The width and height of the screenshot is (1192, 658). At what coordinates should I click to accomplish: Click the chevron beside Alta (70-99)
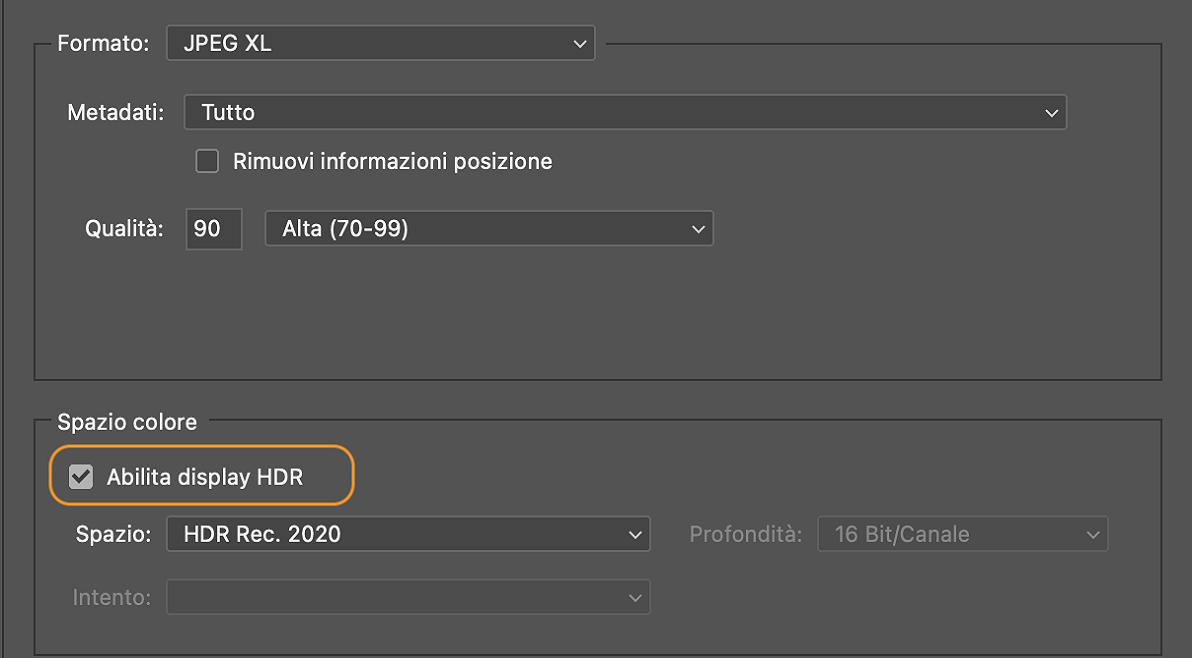(x=698, y=228)
